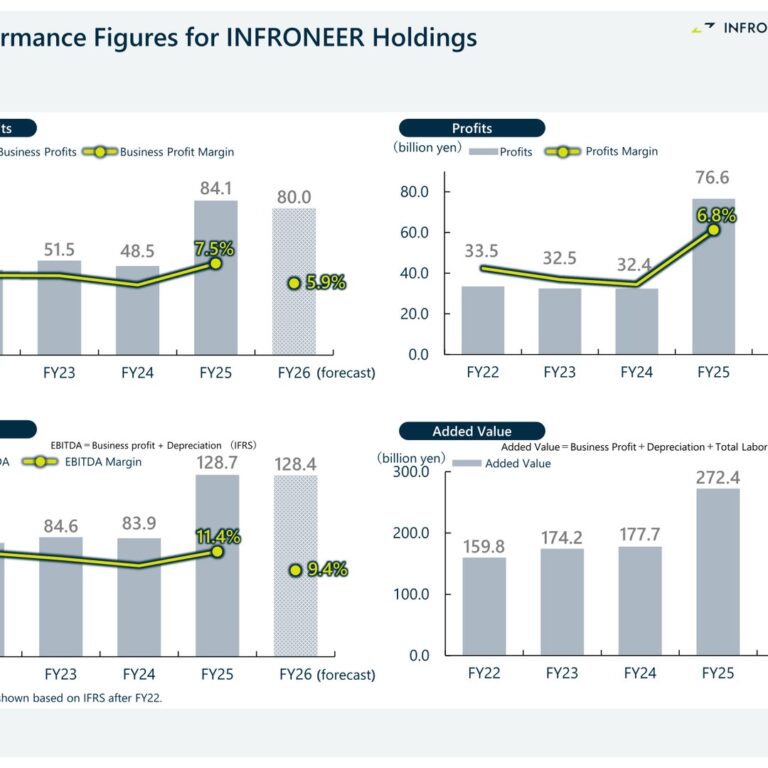Click the 9.4% forecast EBITDA margin label
768x768 pixels.
pos(328,569)
